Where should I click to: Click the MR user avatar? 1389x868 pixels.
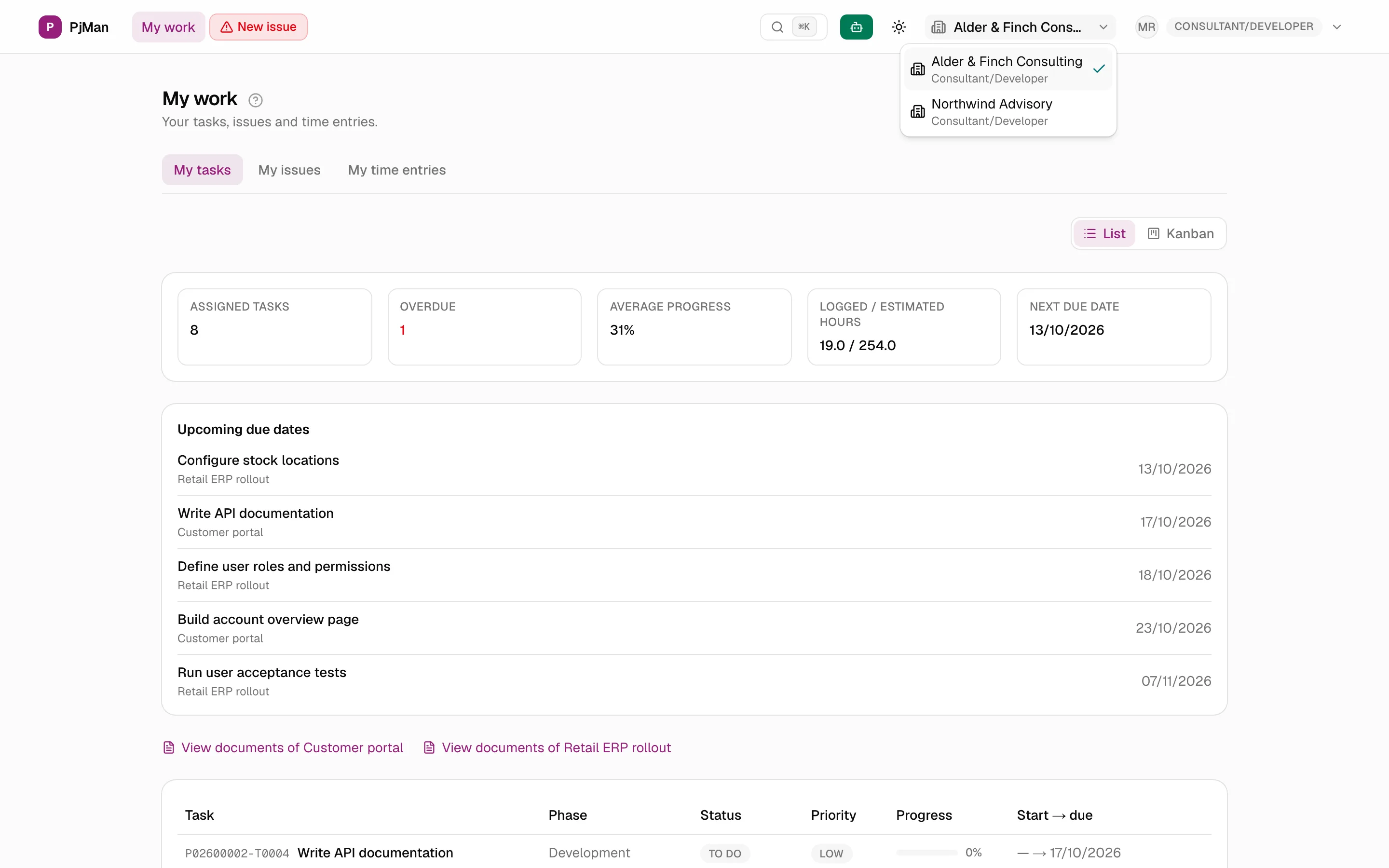(1146, 27)
